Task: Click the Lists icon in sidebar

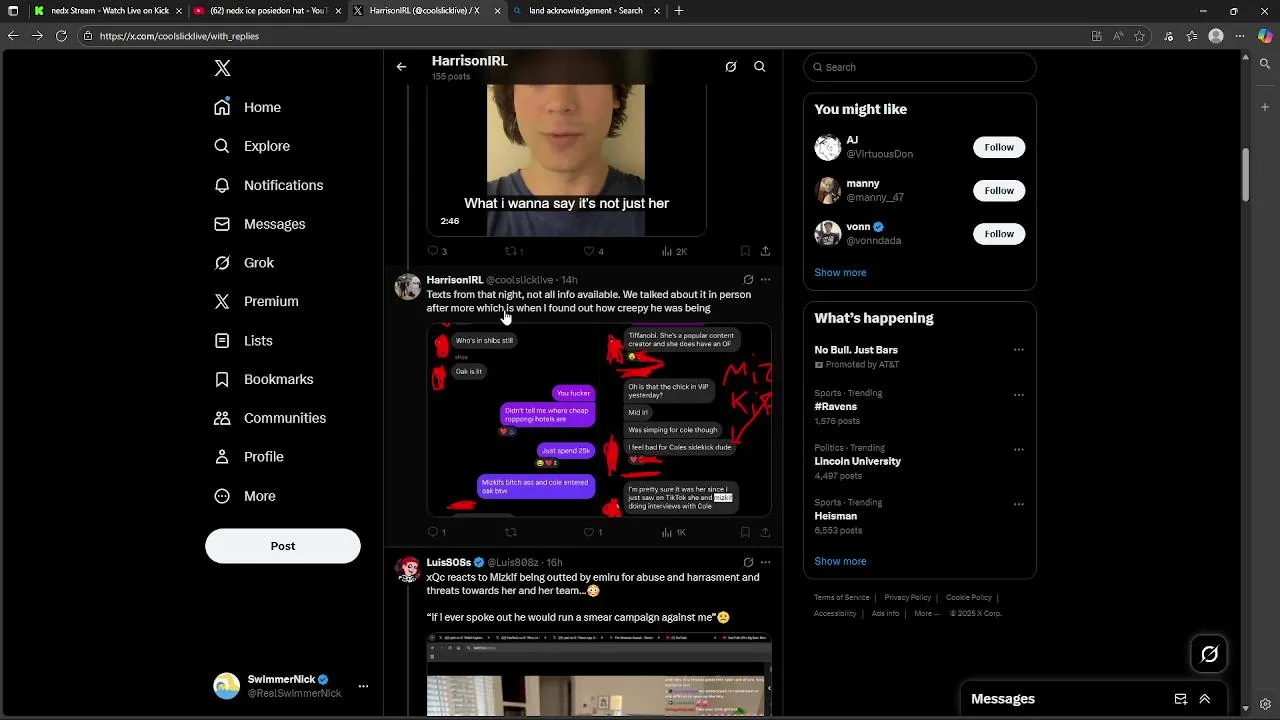Action: point(222,341)
